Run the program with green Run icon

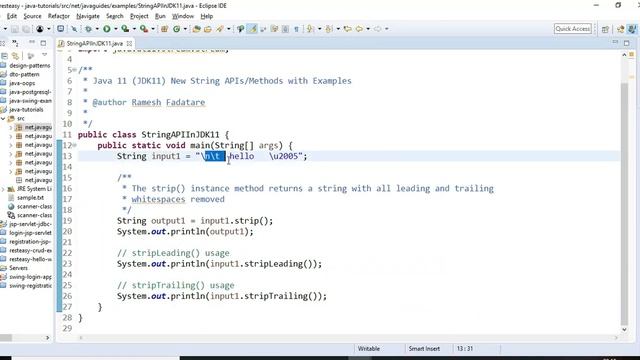click(x=107, y=29)
